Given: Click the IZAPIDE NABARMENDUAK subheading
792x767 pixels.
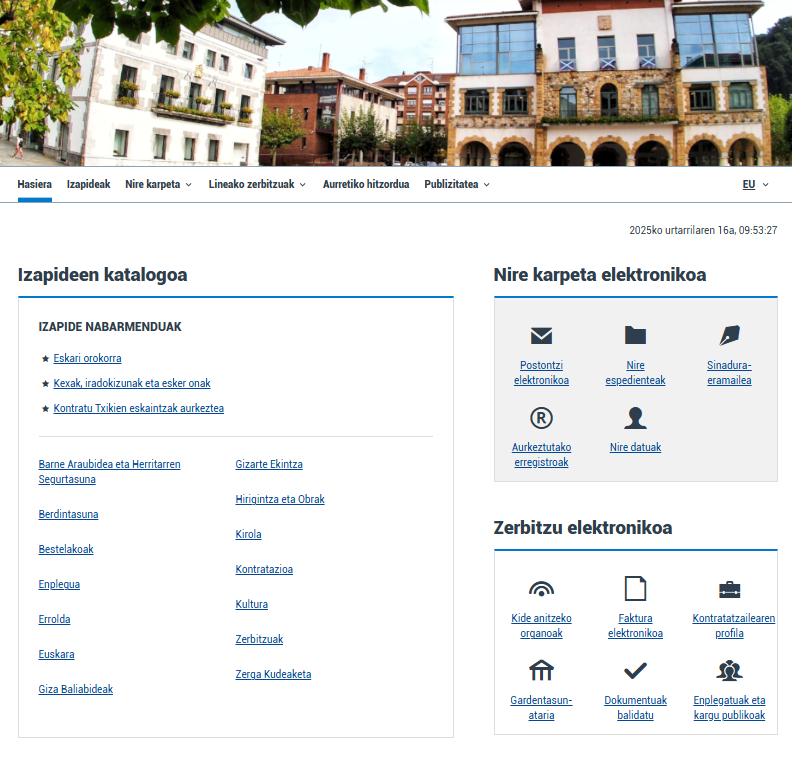Looking at the screenshot, I should [x=110, y=327].
